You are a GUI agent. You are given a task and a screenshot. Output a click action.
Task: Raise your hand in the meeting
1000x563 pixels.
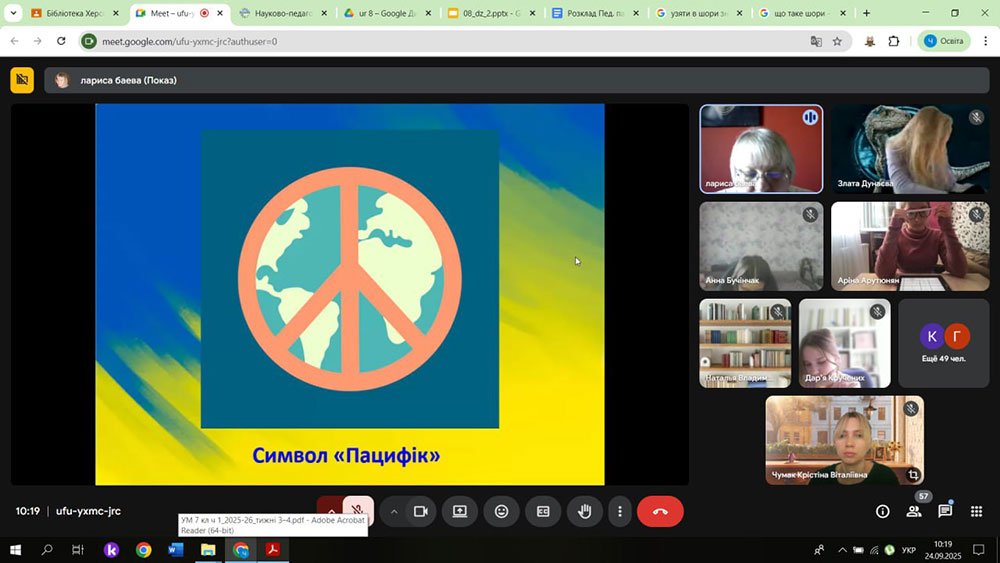[585, 511]
